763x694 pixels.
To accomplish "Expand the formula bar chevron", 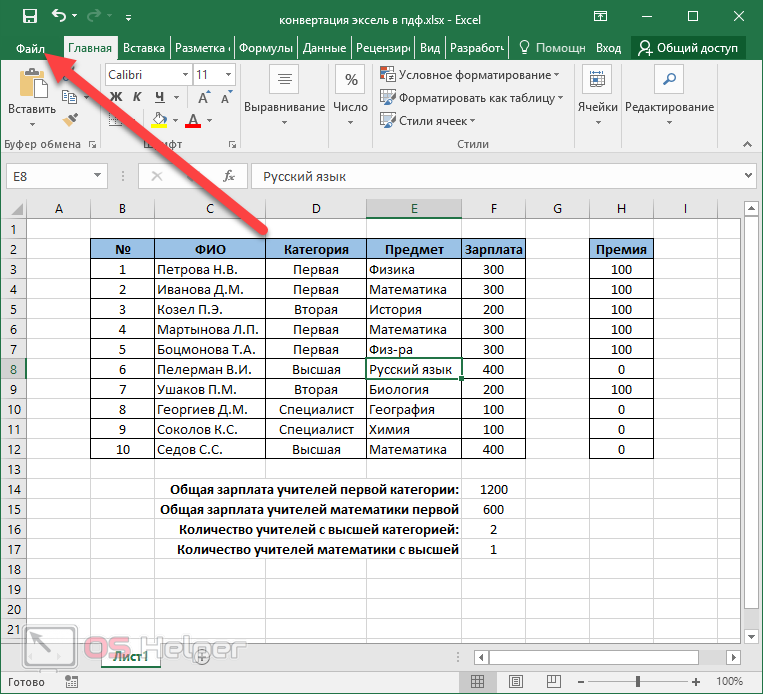I will click(748, 176).
